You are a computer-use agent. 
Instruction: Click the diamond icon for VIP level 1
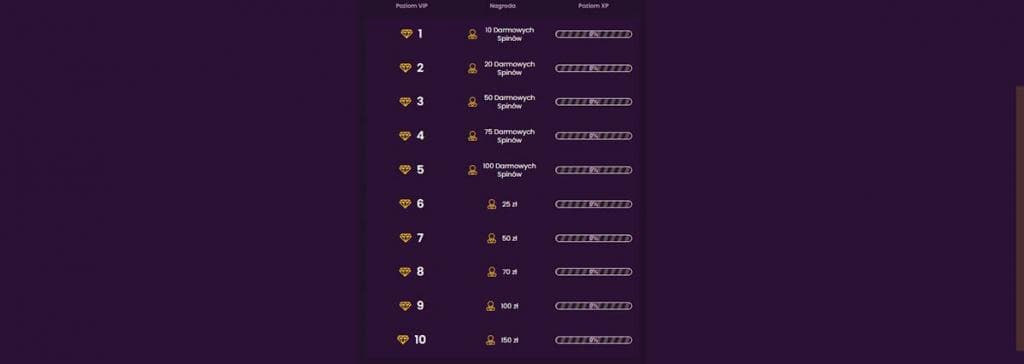pos(406,34)
